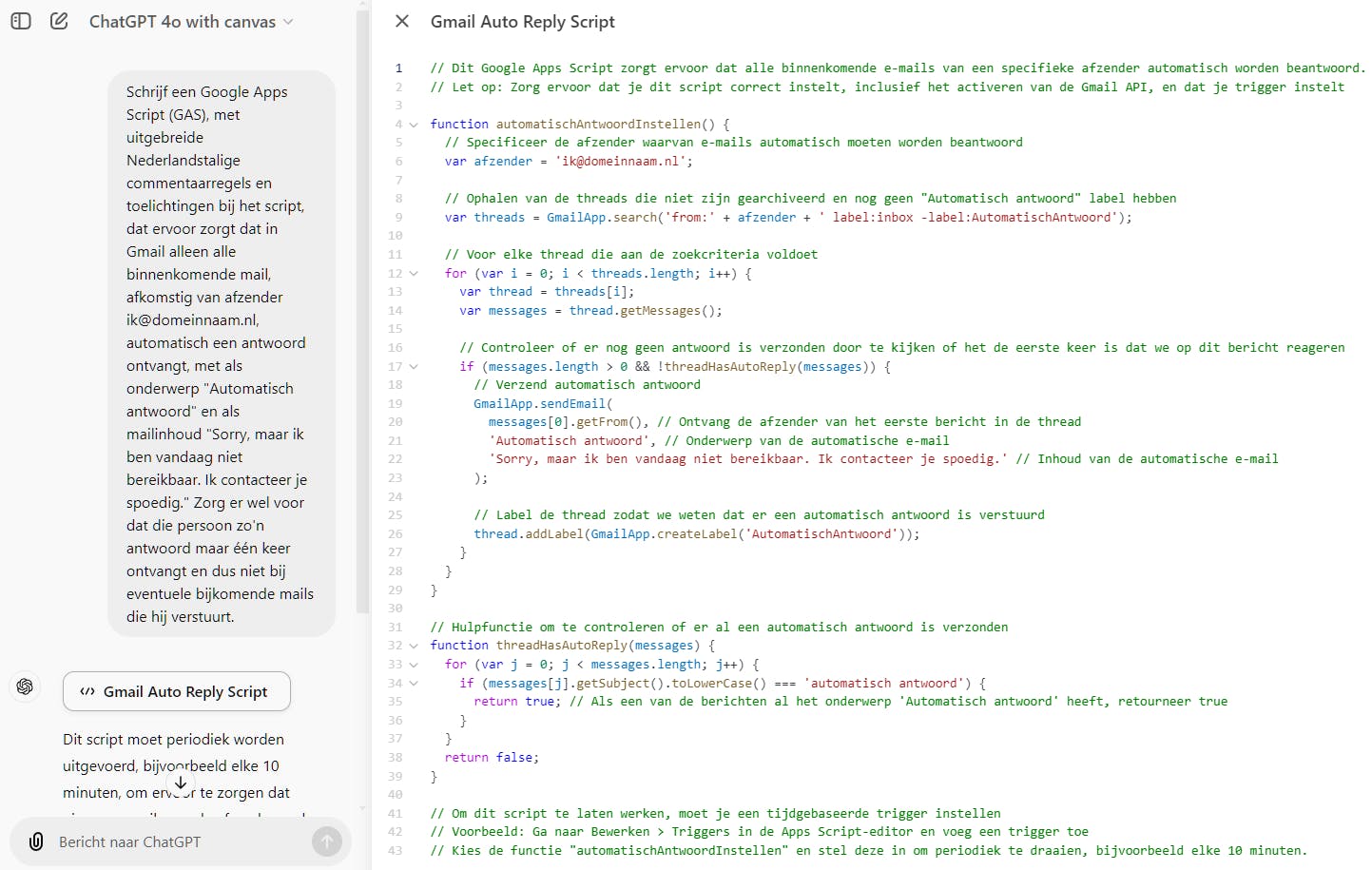Click the comment '// Label de thread zodat'

pos(759,514)
